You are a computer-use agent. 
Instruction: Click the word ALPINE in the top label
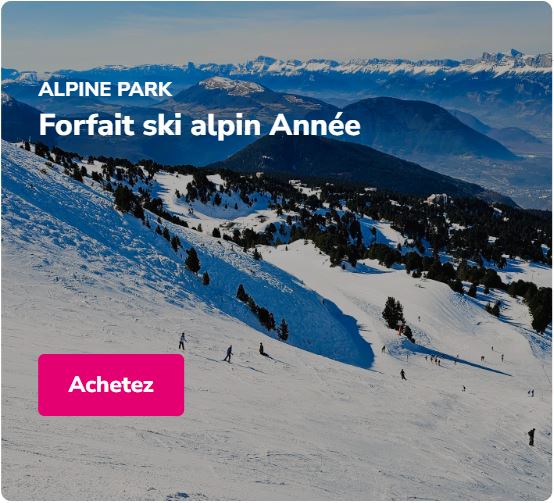click(x=75, y=89)
